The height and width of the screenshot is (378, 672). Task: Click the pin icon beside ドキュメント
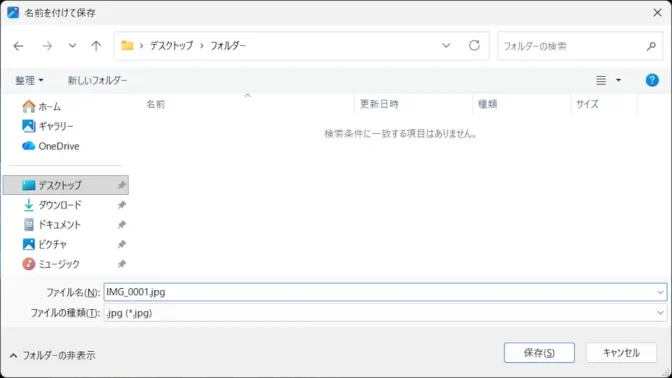122,225
